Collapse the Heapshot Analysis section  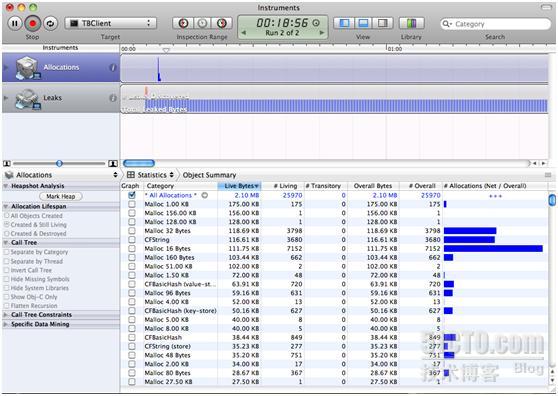coord(6,186)
